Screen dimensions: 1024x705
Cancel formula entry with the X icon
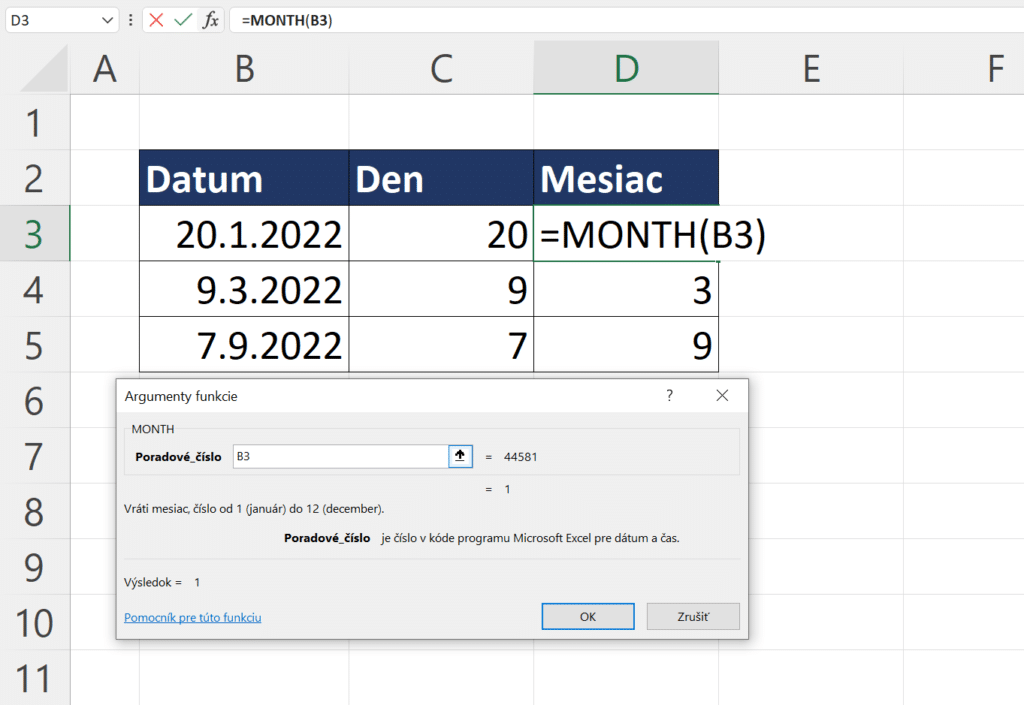click(x=156, y=20)
